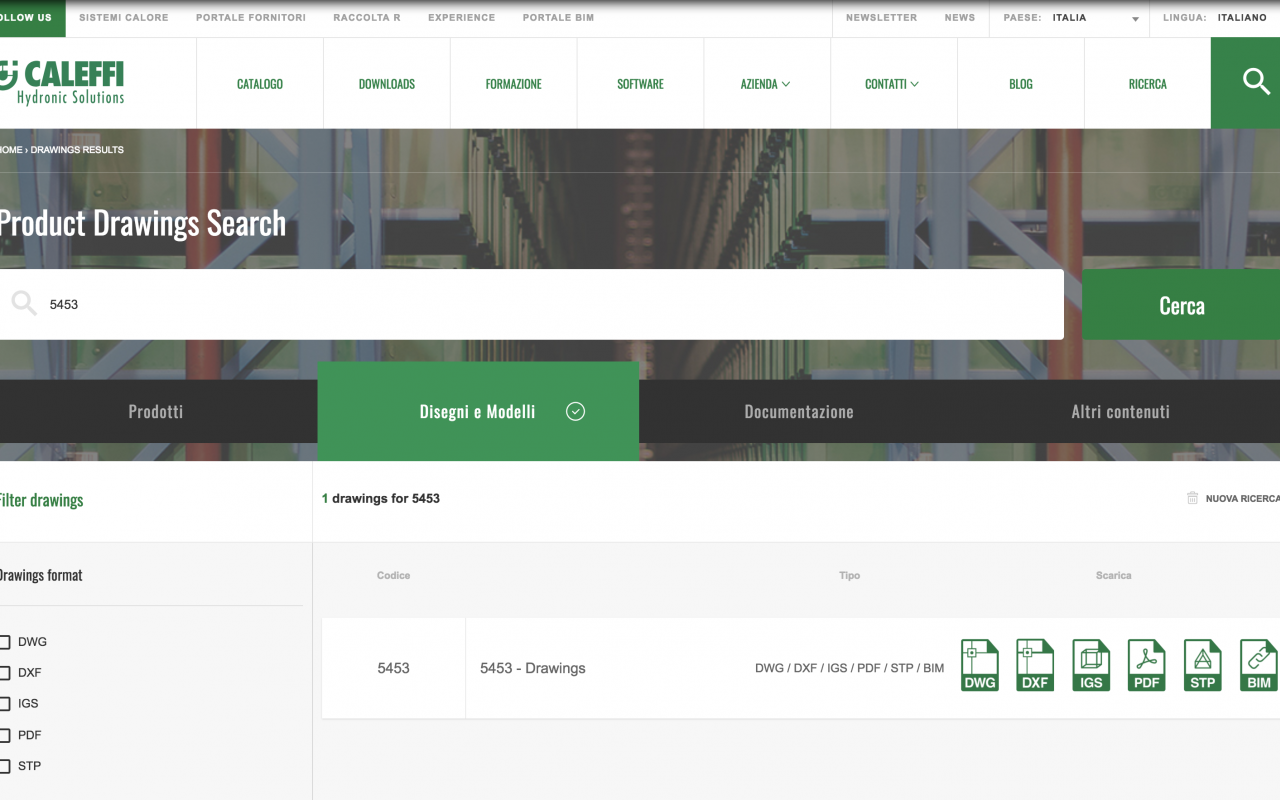Click the '1 drawings for 5453' summary text
The width and height of the screenshot is (1280, 800).
tap(381, 498)
